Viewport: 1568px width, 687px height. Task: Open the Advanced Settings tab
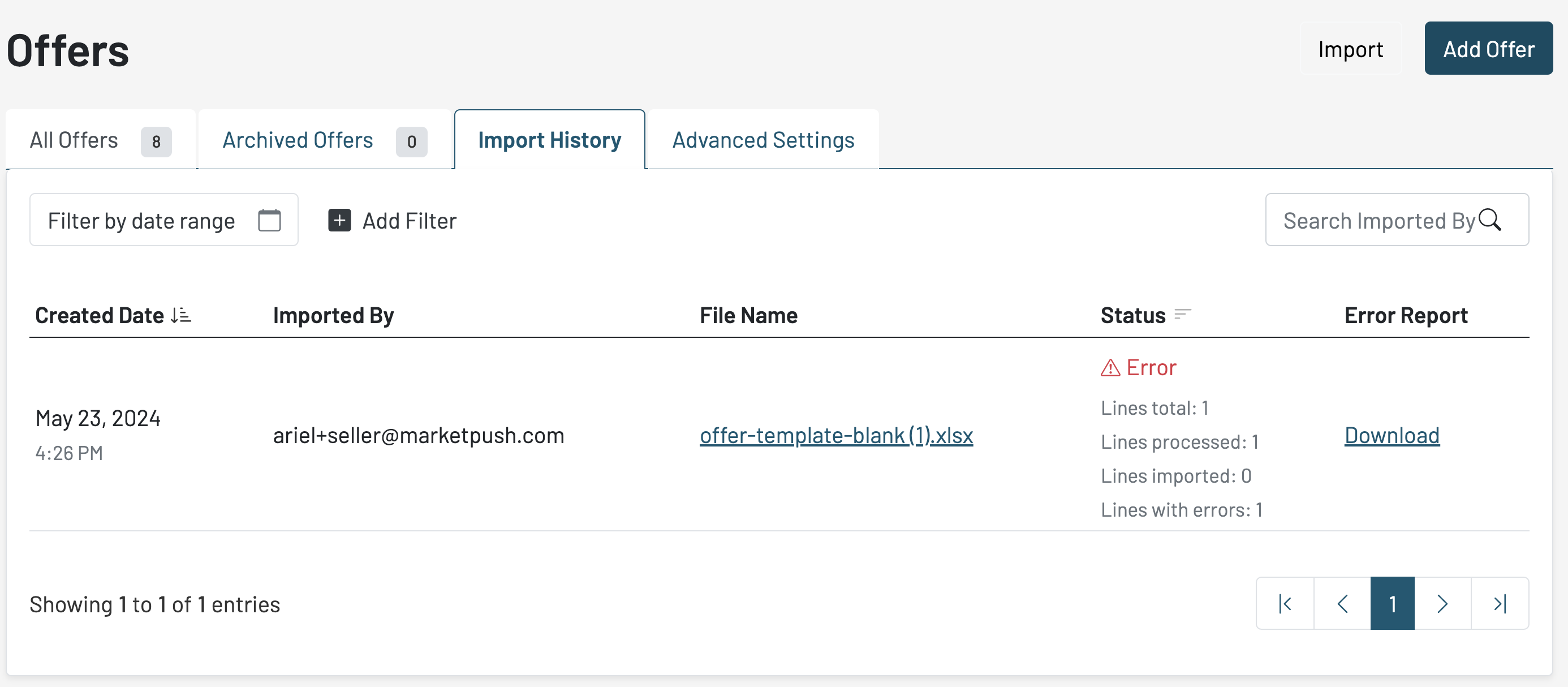(x=763, y=140)
